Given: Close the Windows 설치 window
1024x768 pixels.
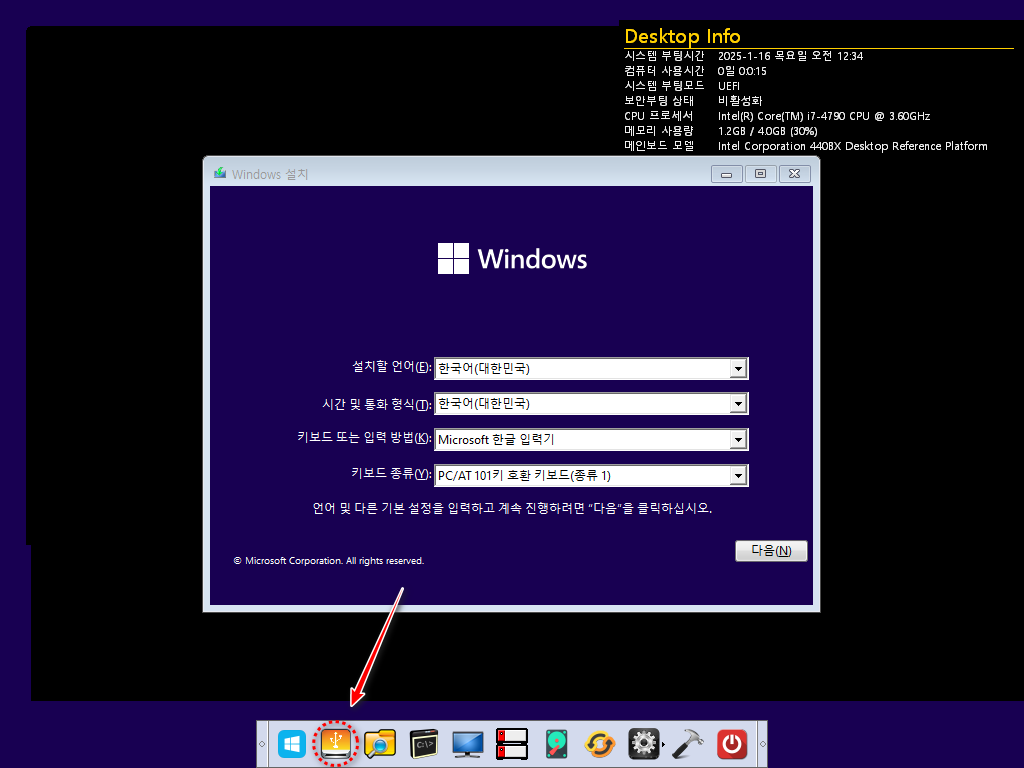Looking at the screenshot, I should tap(794, 174).
